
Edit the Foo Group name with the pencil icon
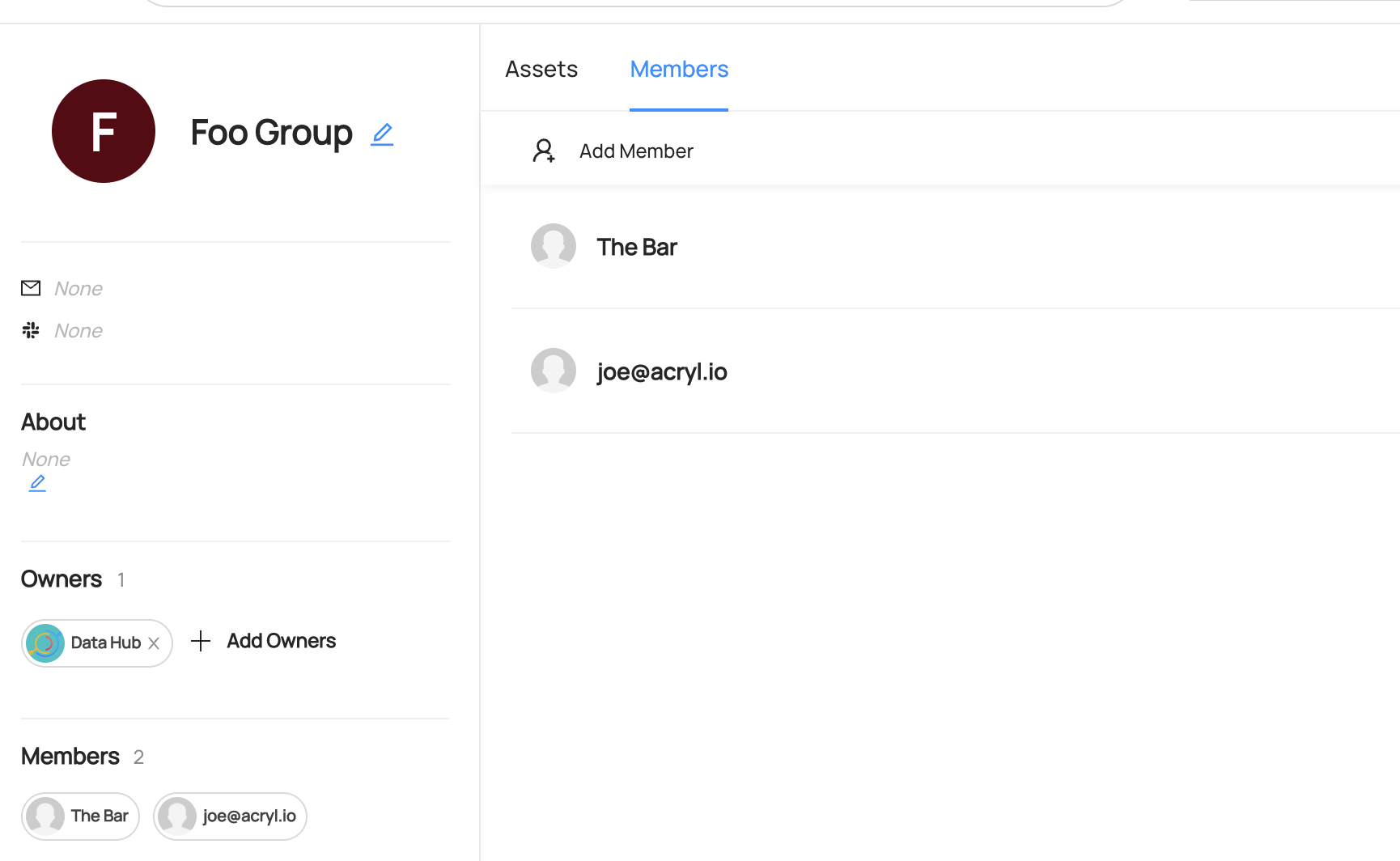click(x=381, y=134)
